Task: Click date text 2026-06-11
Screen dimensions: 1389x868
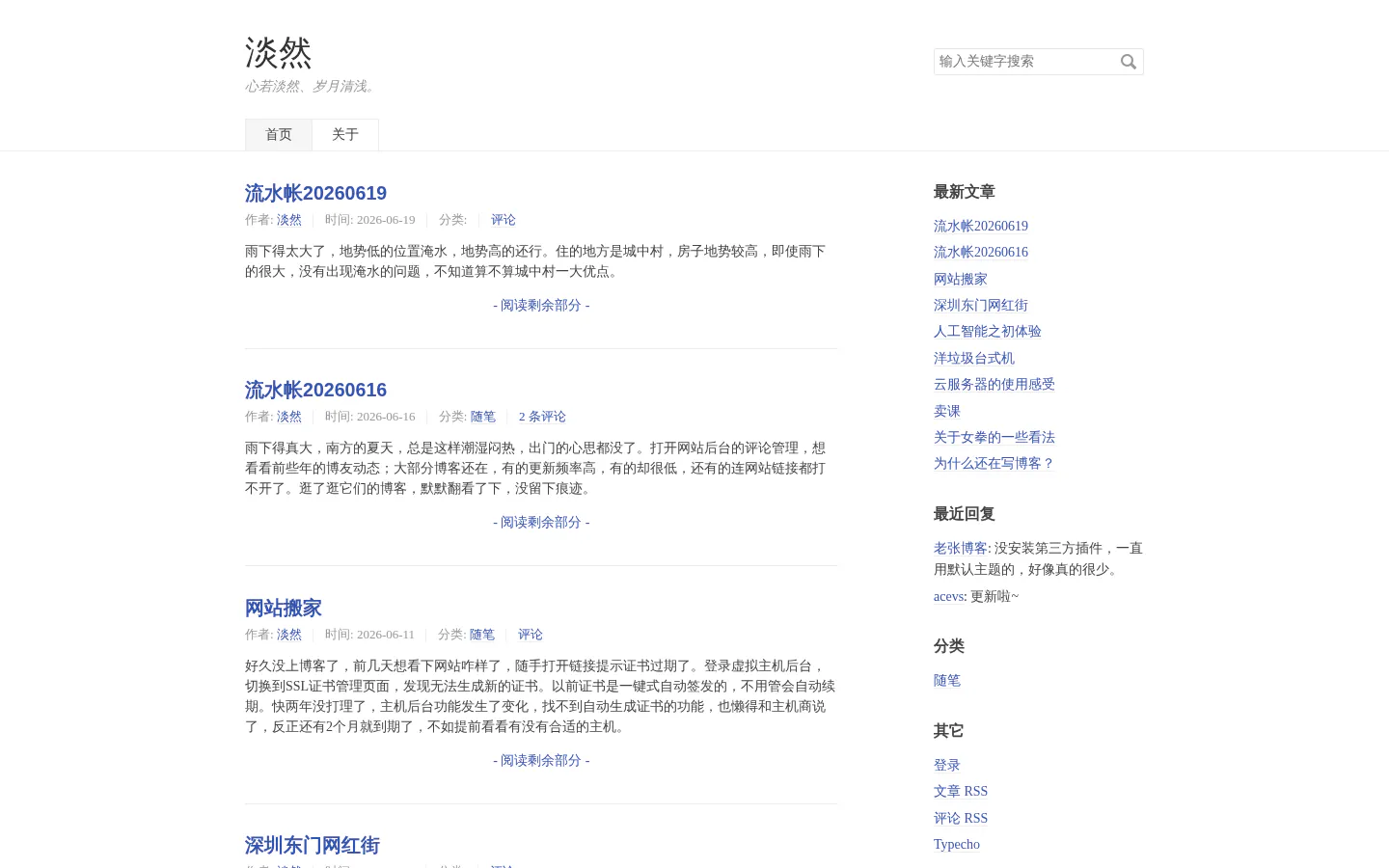Action: pos(386,635)
